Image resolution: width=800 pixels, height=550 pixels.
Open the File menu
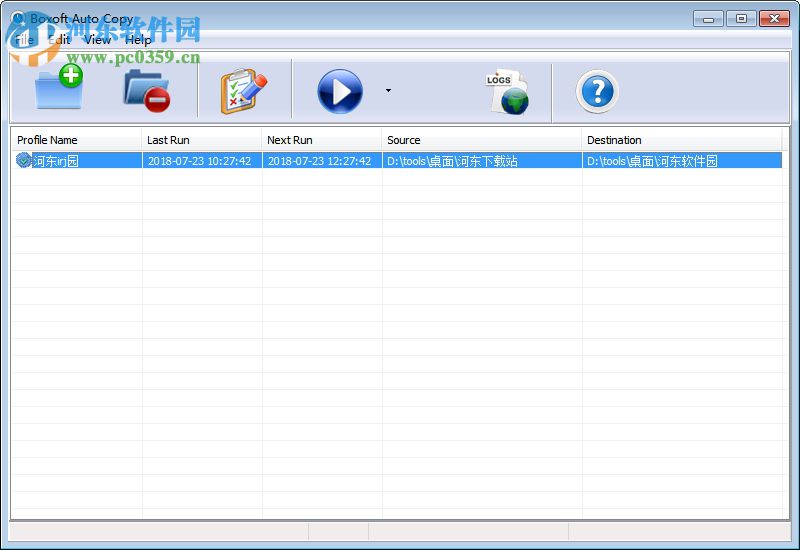(24, 40)
